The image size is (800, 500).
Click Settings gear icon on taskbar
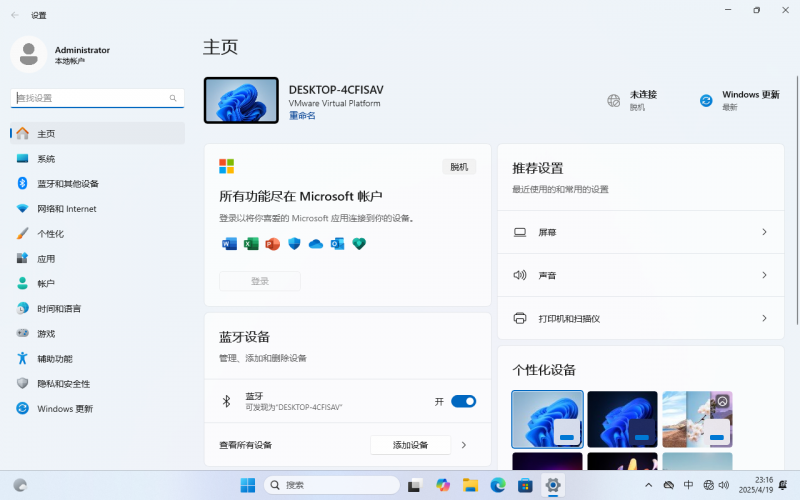pos(553,485)
